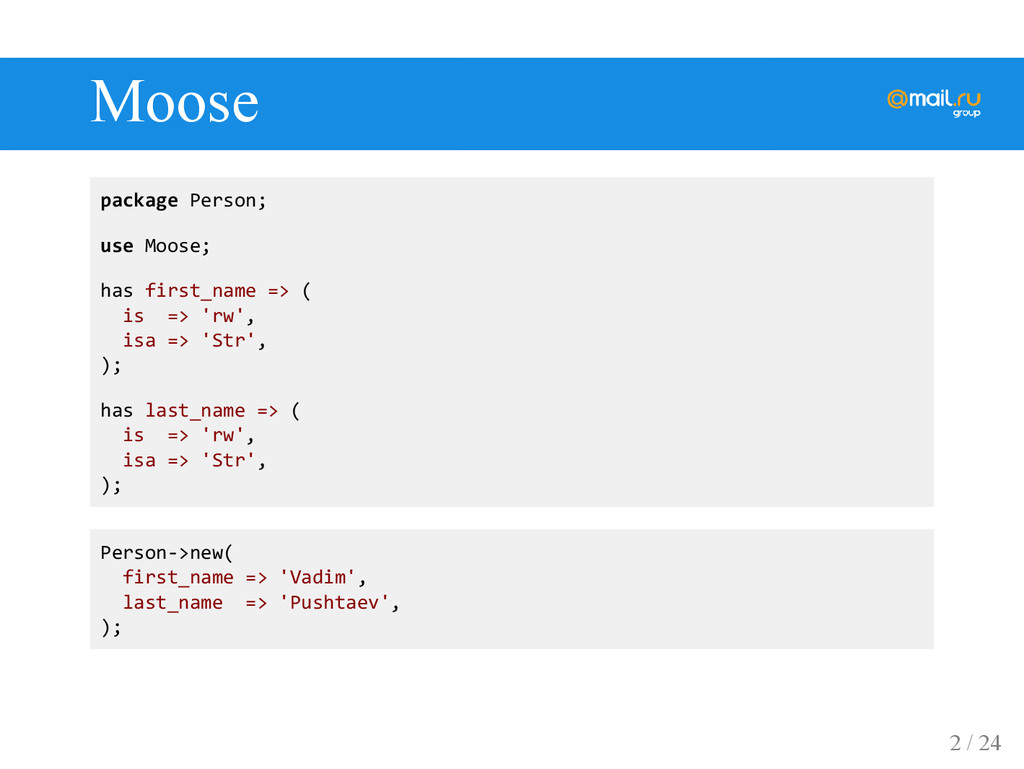The width and height of the screenshot is (1024, 769).
Task: Click the 'use' keyword before Moose
Action: pyautogui.click(x=117, y=246)
